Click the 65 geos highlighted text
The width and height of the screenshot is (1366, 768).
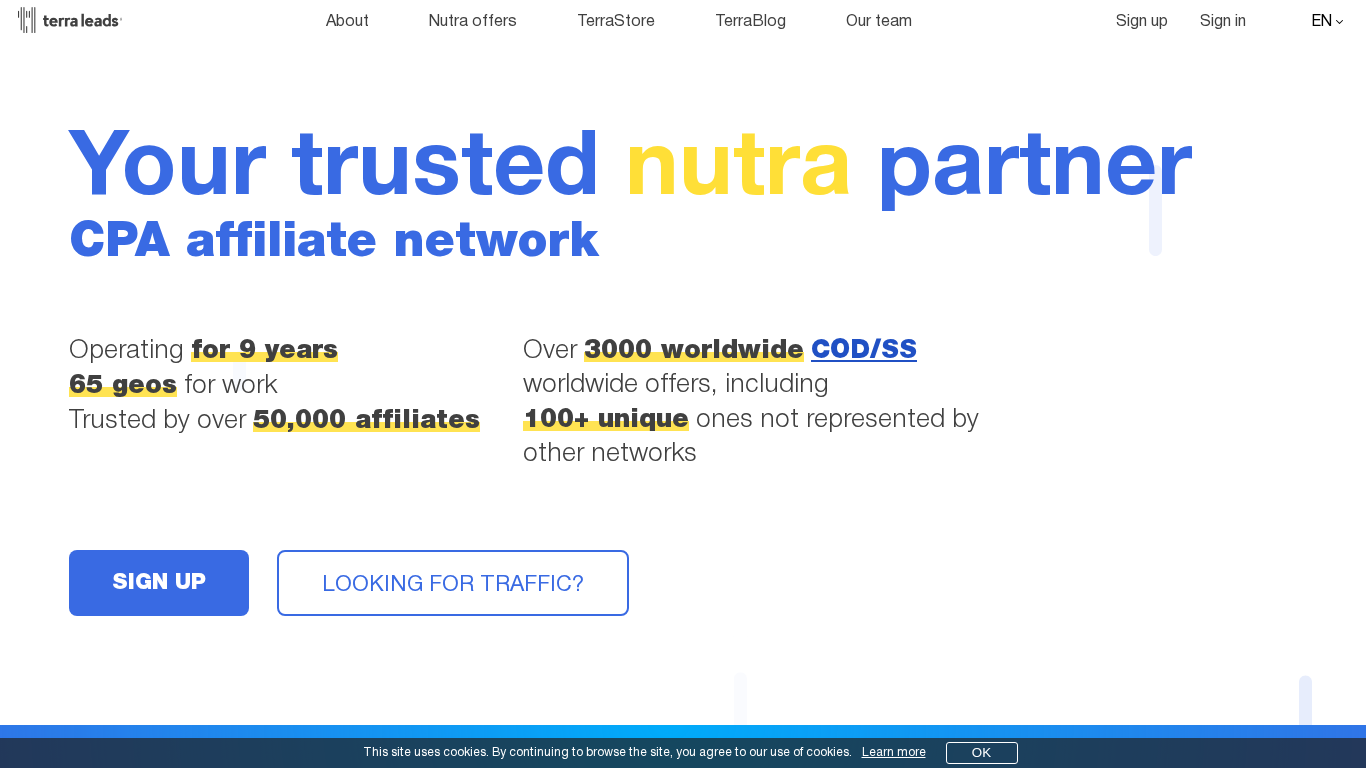click(122, 384)
